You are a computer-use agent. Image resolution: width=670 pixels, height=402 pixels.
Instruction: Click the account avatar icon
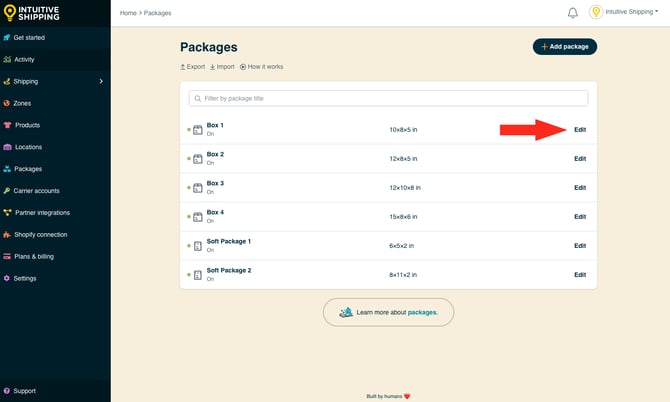pos(596,12)
